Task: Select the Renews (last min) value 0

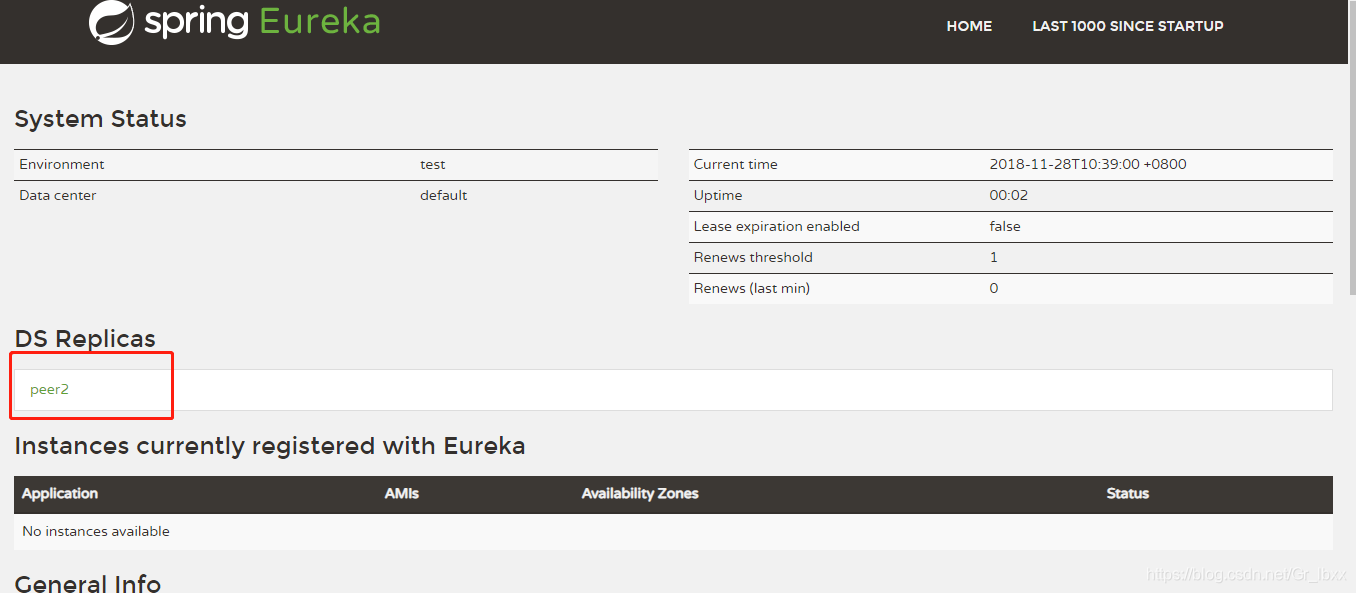Action: pyautogui.click(x=994, y=288)
